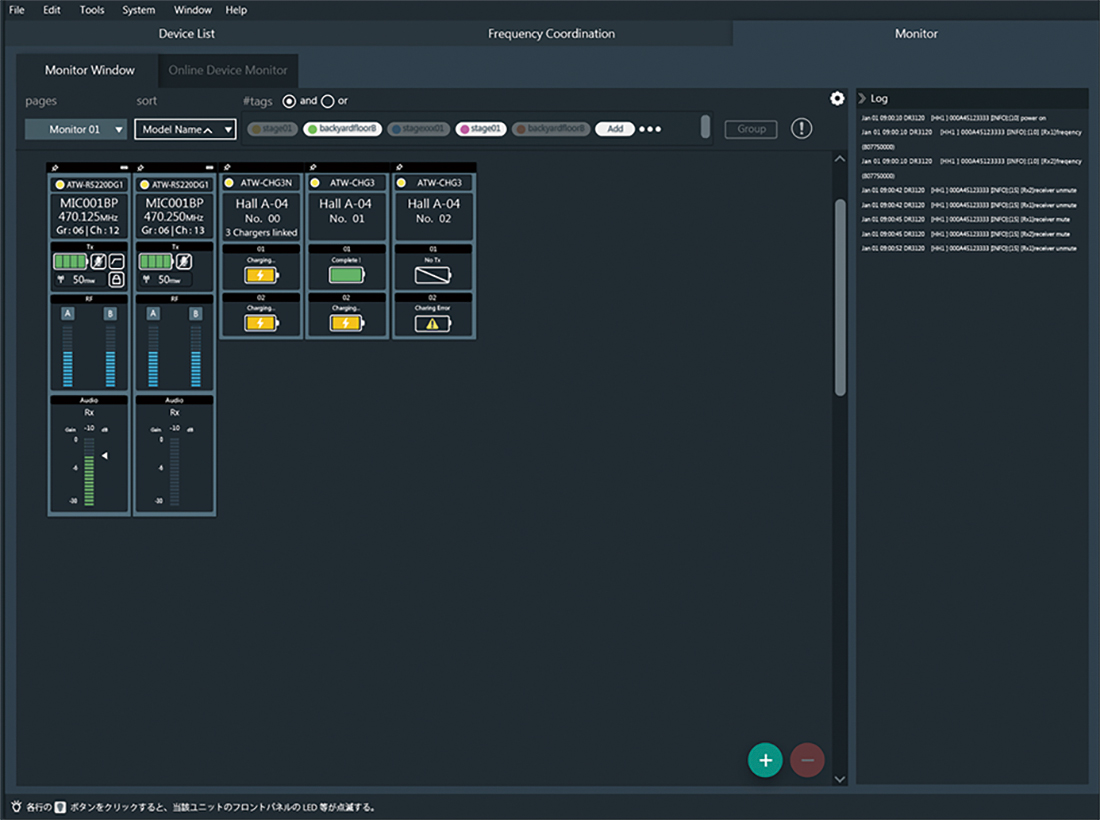Pin the ATW-CHG3N charger card

227,167
